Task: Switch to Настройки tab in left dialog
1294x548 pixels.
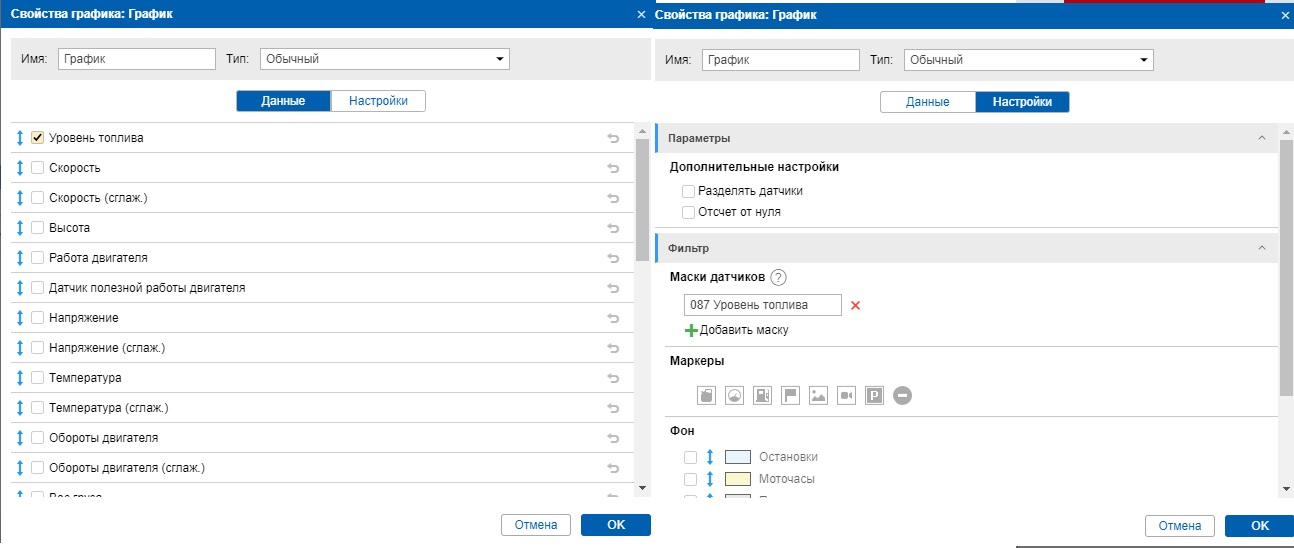Action: (x=378, y=101)
